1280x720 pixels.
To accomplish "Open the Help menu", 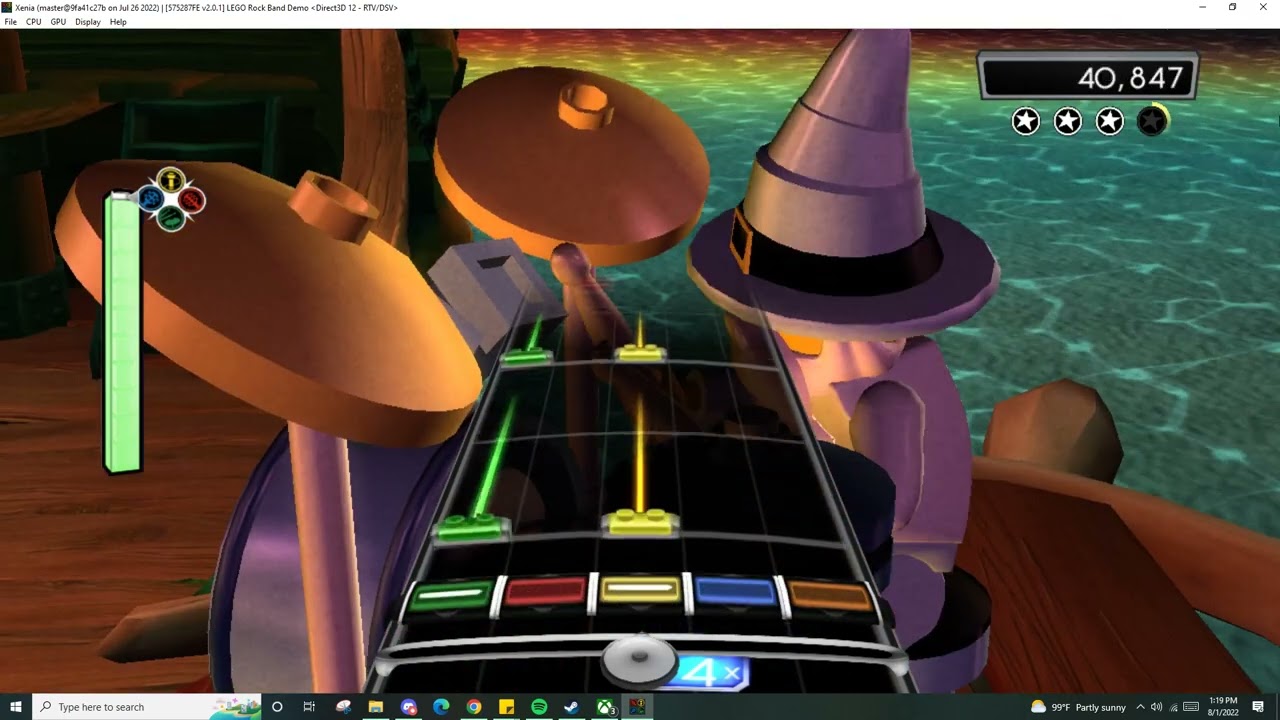I will point(118,22).
